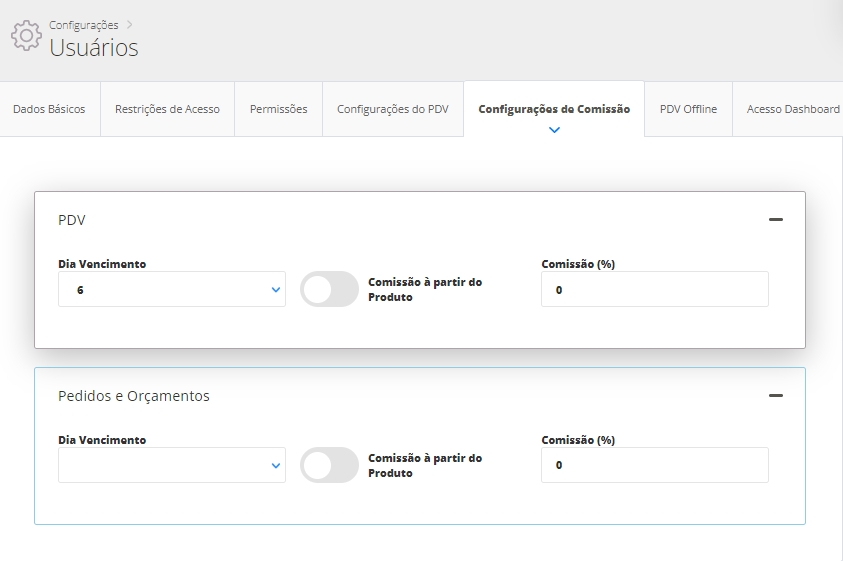Switch to the Acesso Dashboard tab
The width and height of the screenshot is (843, 561).
click(792, 109)
